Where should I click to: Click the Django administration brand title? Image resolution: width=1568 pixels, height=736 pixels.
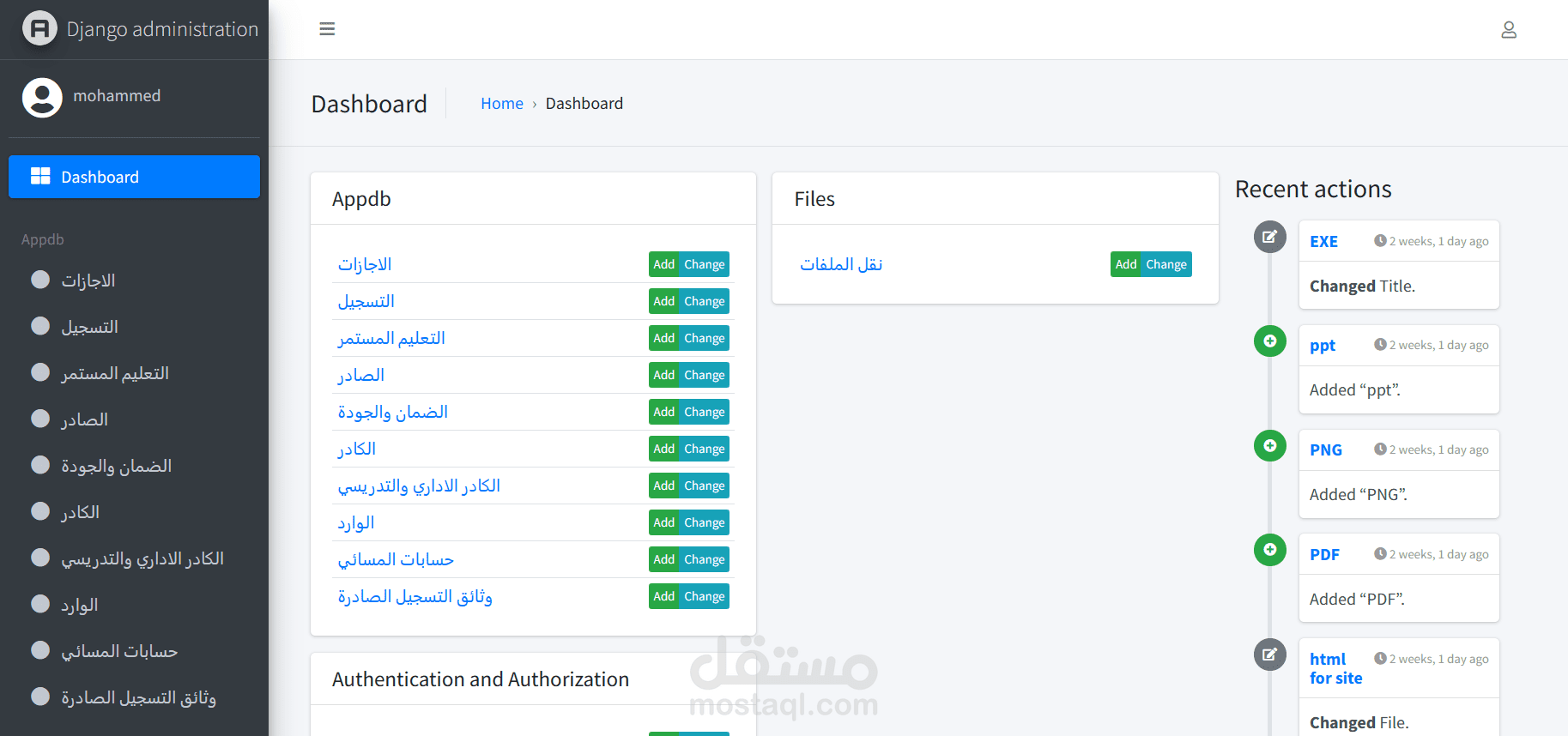[x=162, y=29]
